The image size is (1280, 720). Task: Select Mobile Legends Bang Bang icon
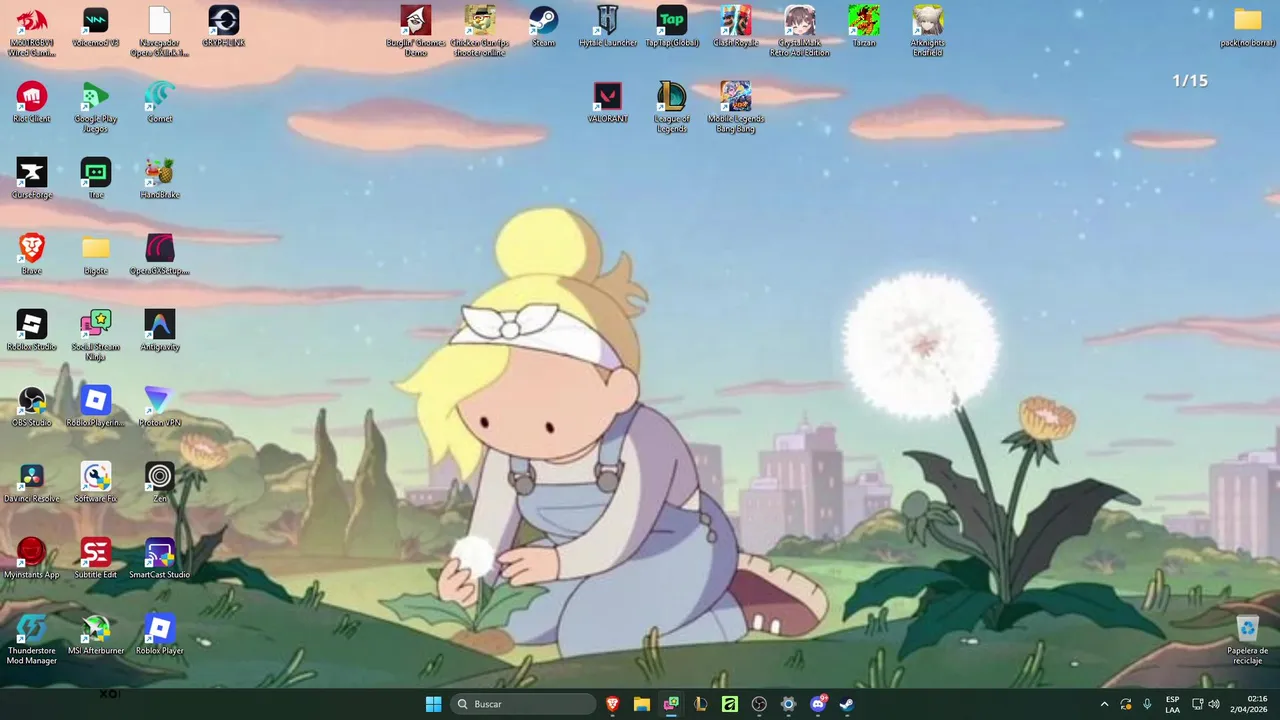pyautogui.click(x=736, y=108)
